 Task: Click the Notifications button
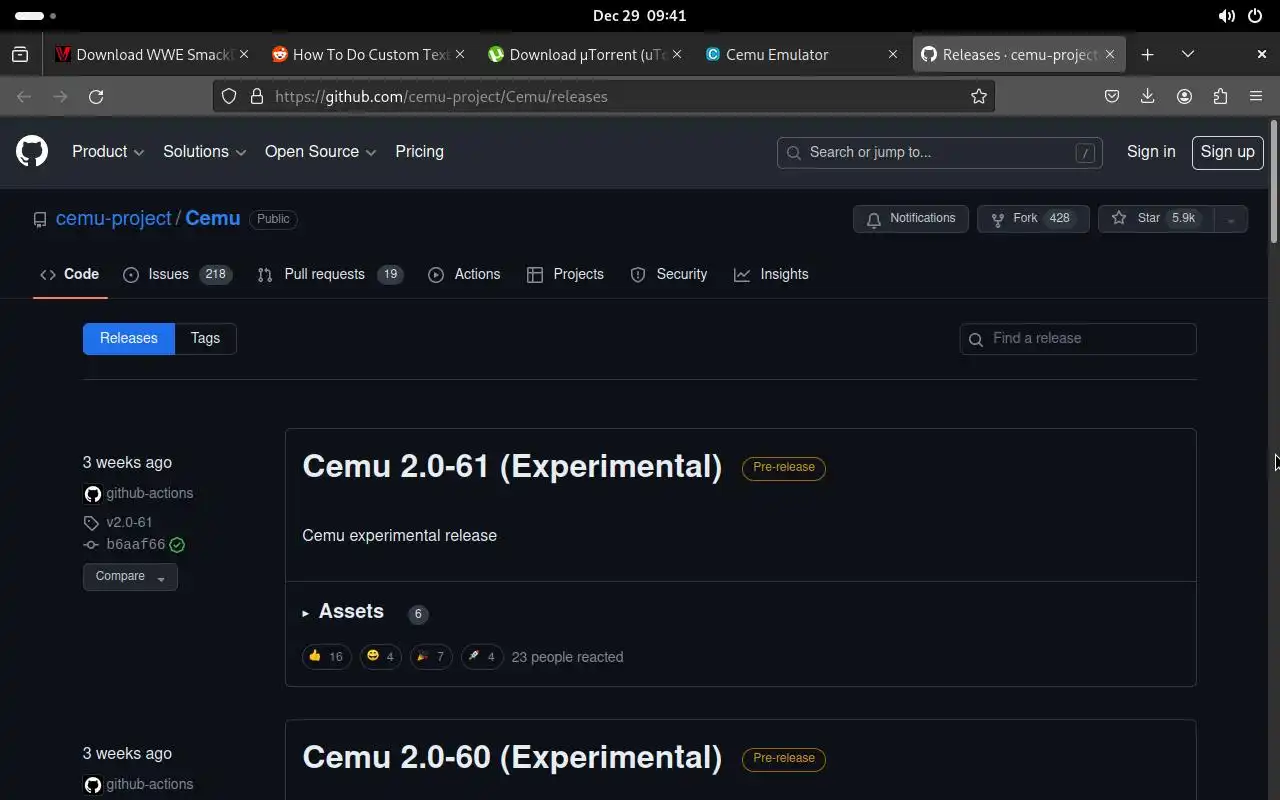[911, 219]
